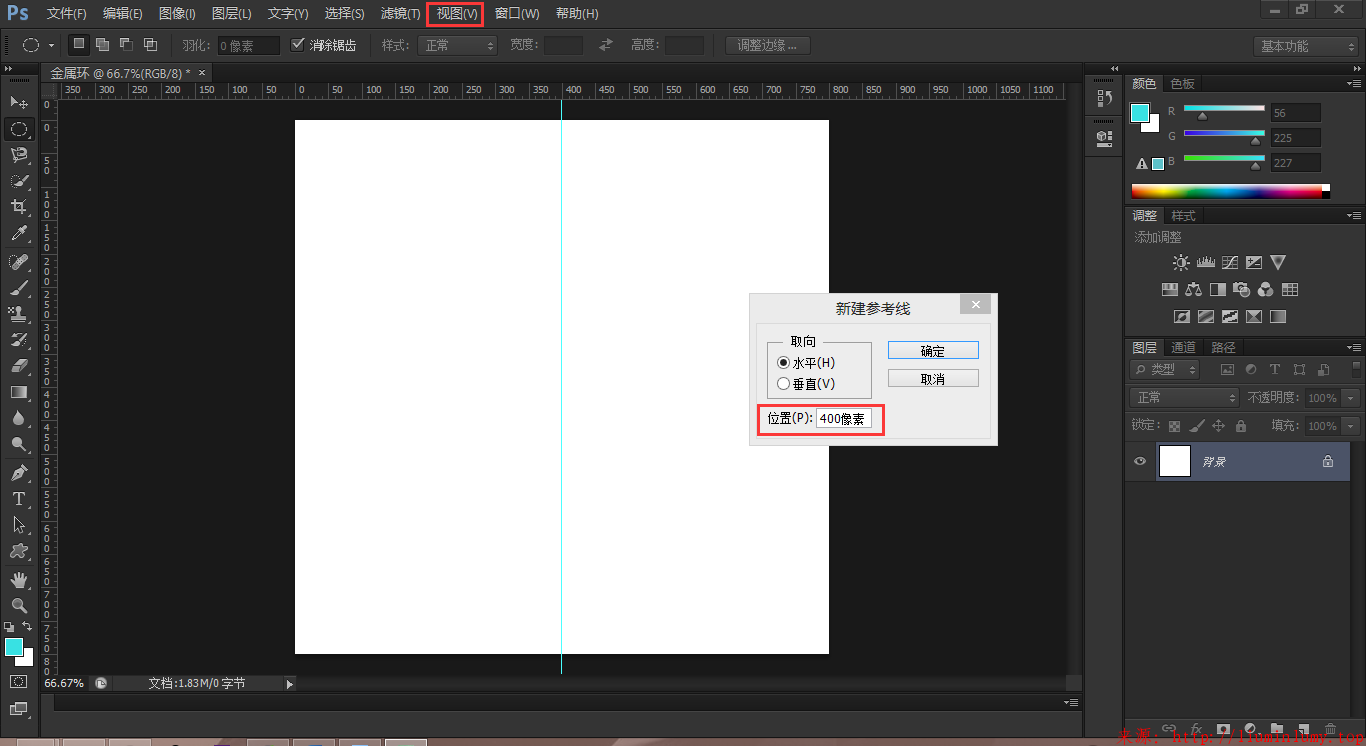Open the History panel icon
This screenshot has height=746, width=1366.
1104,98
